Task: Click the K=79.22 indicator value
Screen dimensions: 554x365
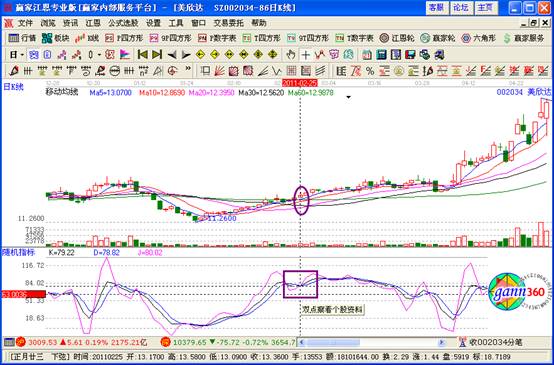Action: (x=61, y=253)
